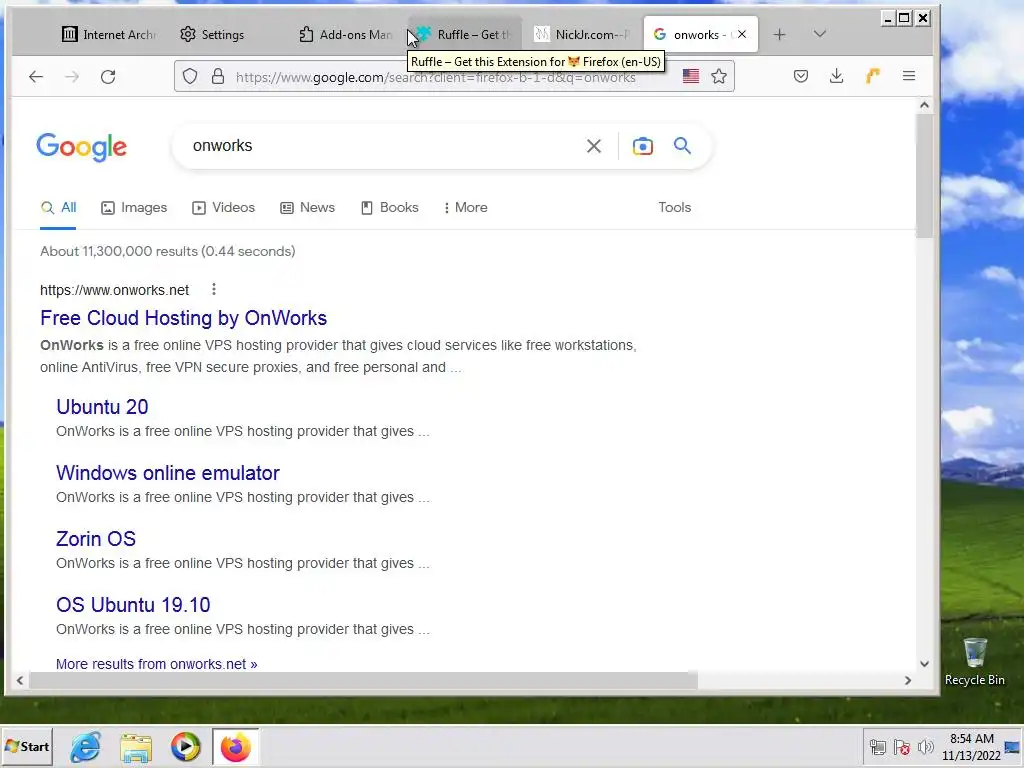Image resolution: width=1024 pixels, height=768 pixels.
Task: Switch to the NickJr.com tab
Action: (583, 35)
